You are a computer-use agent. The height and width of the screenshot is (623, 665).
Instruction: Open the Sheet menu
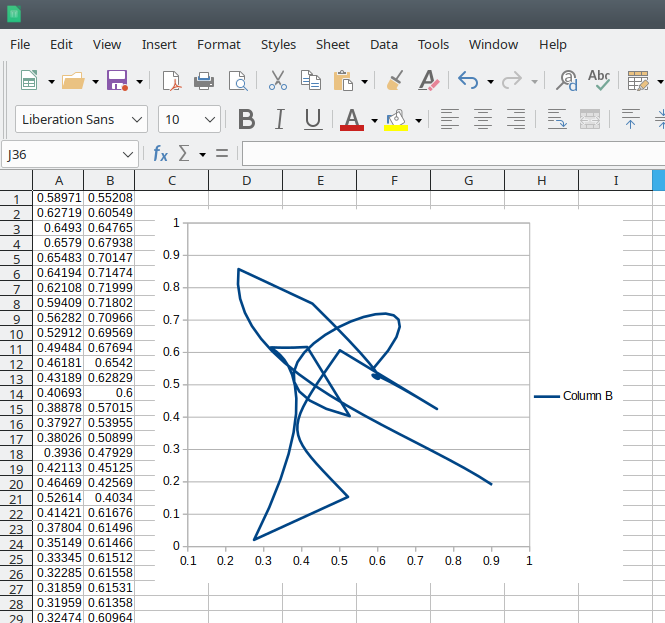tap(333, 44)
